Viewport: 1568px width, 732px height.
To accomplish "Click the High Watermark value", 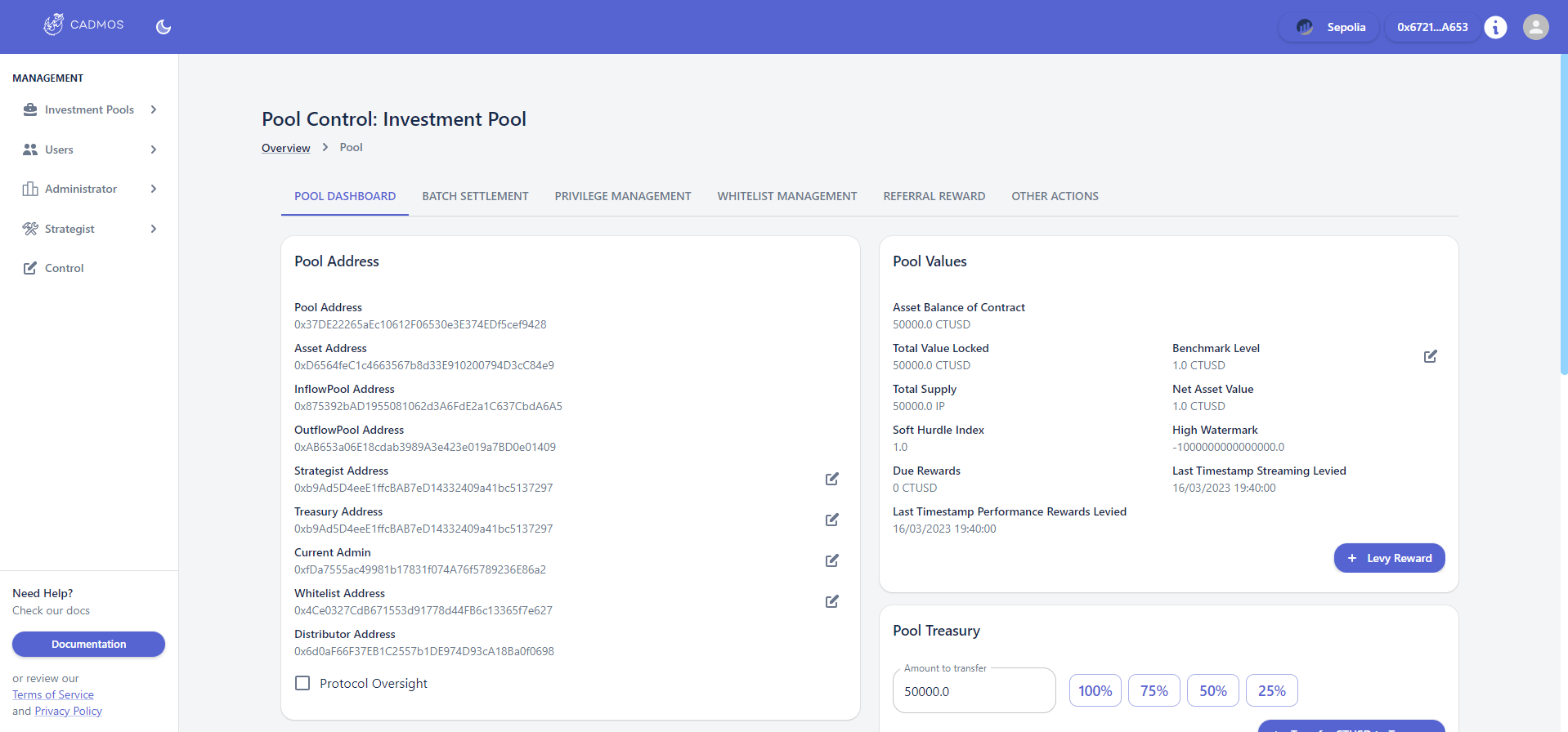I will pyautogui.click(x=1228, y=447).
